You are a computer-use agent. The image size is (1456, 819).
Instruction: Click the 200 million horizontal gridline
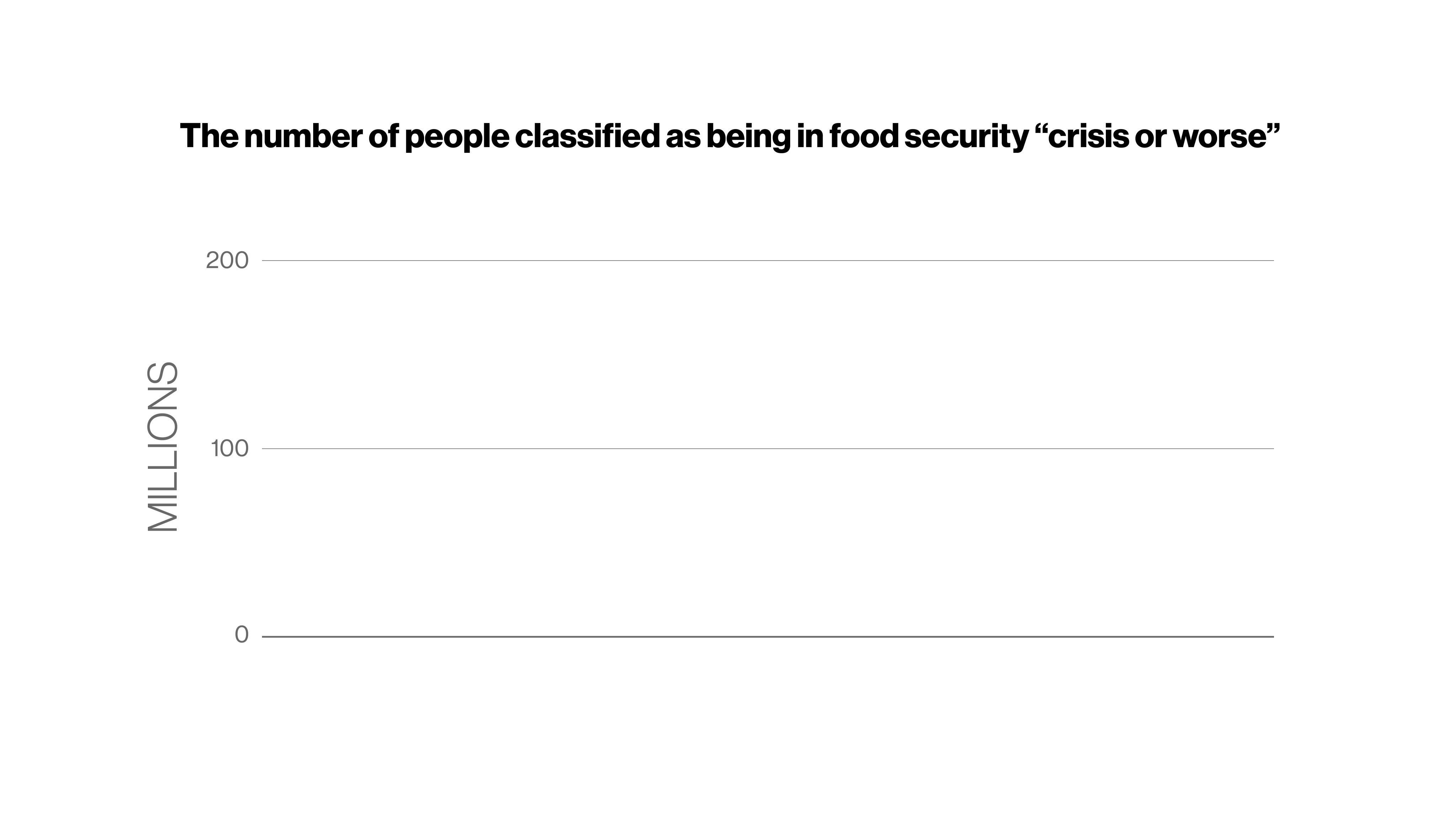[x=767, y=261]
